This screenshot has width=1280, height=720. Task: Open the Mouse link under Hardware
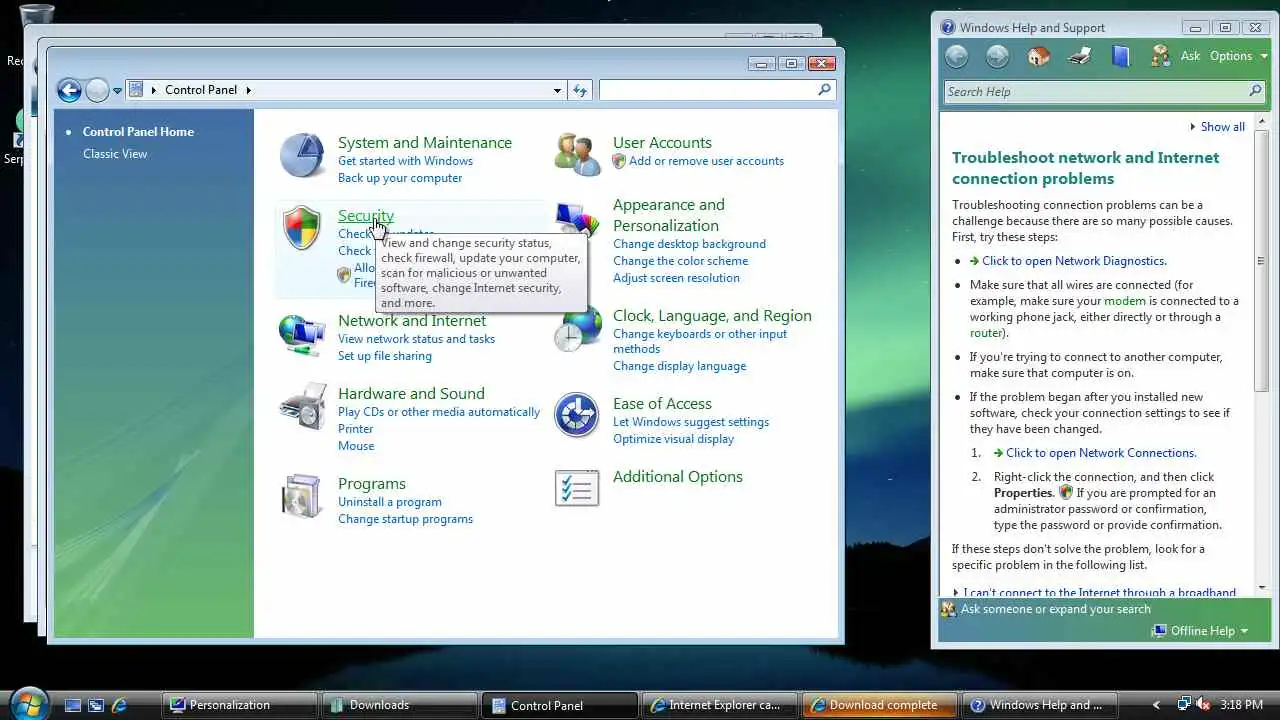[356, 446]
